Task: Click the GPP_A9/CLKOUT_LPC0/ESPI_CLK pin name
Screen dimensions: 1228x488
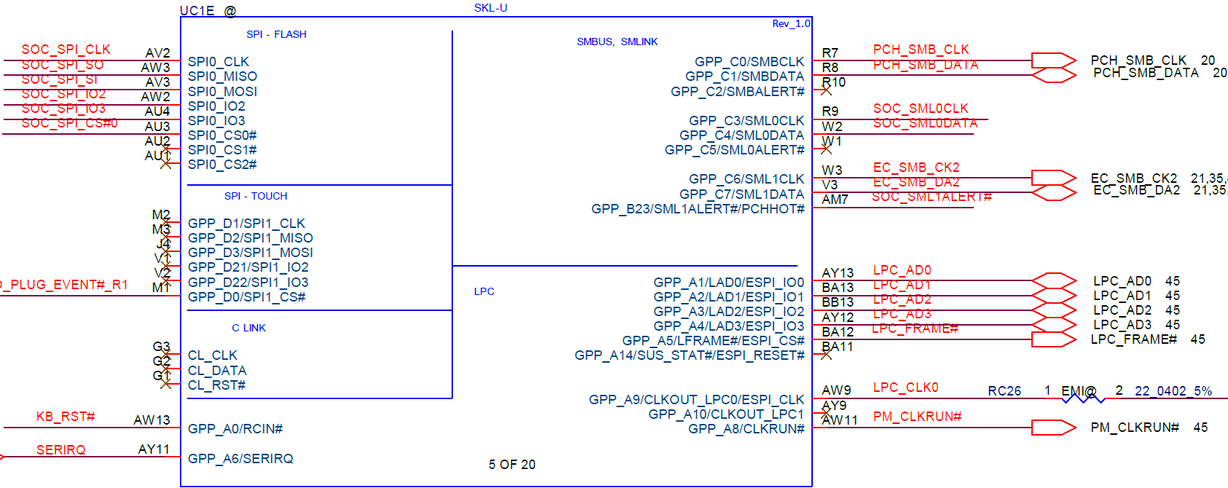Action: click(697, 399)
